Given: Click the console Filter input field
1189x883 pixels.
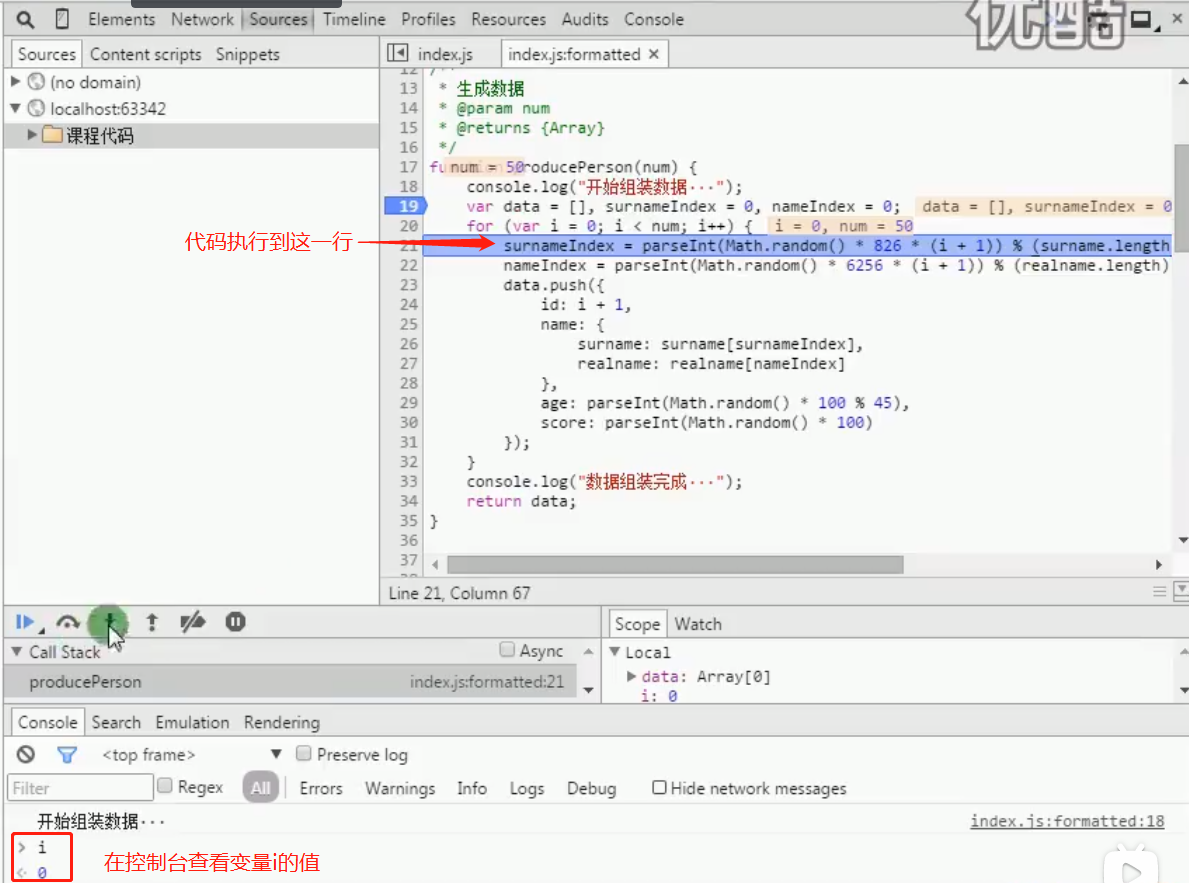Looking at the screenshot, I should pyautogui.click(x=80, y=788).
